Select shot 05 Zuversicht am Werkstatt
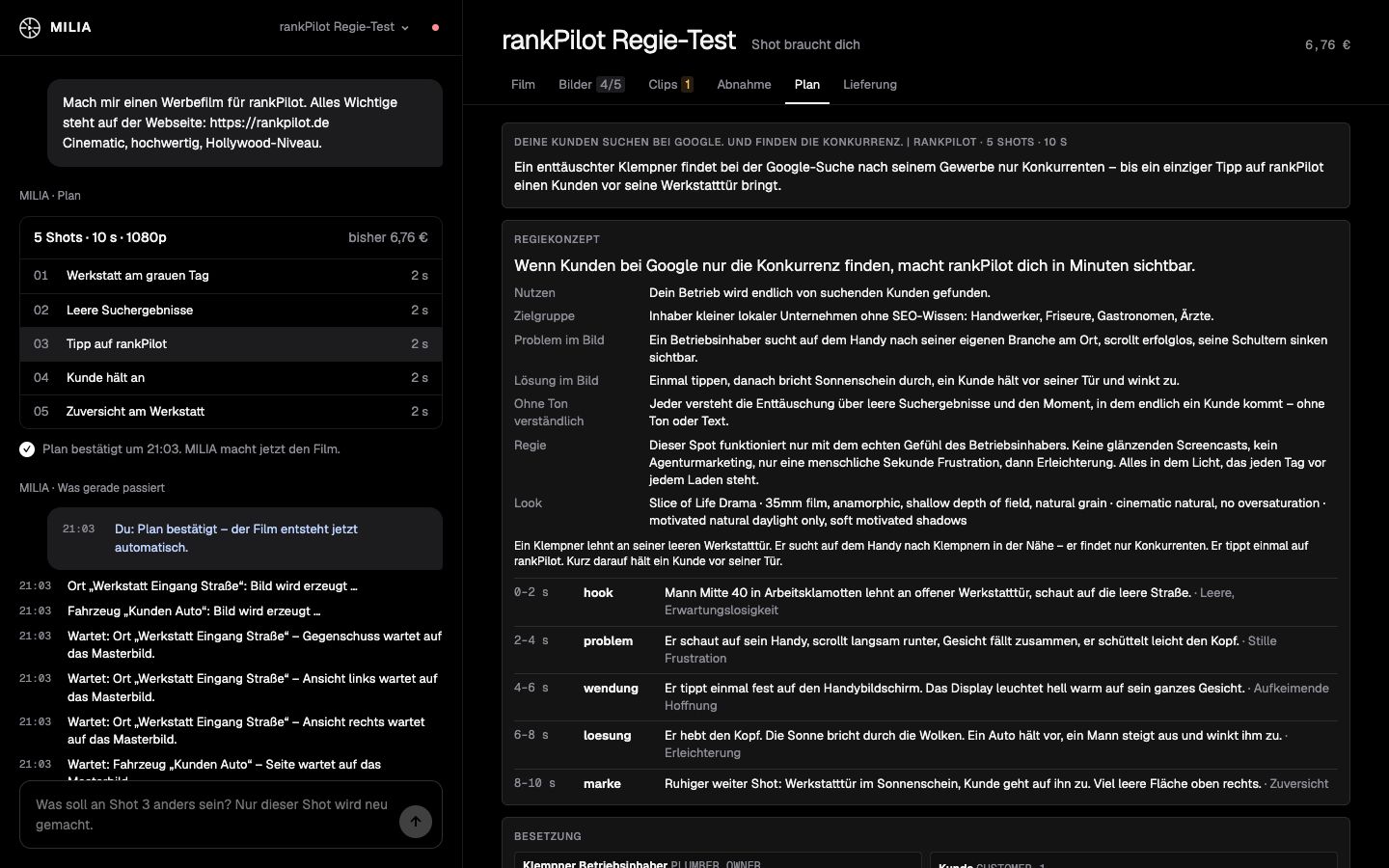The width and height of the screenshot is (1389, 868). click(x=231, y=411)
